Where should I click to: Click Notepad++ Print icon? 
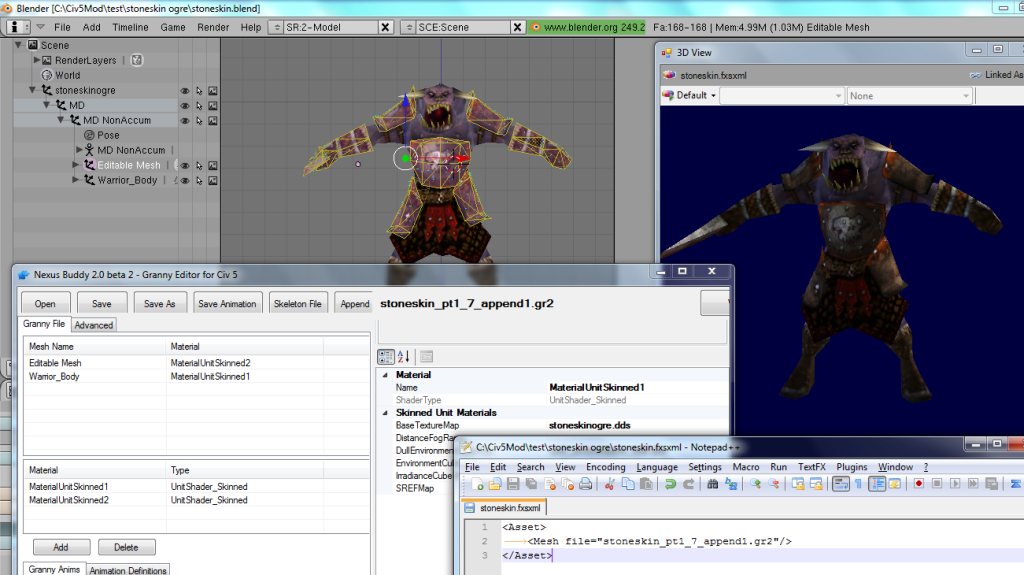(x=586, y=484)
